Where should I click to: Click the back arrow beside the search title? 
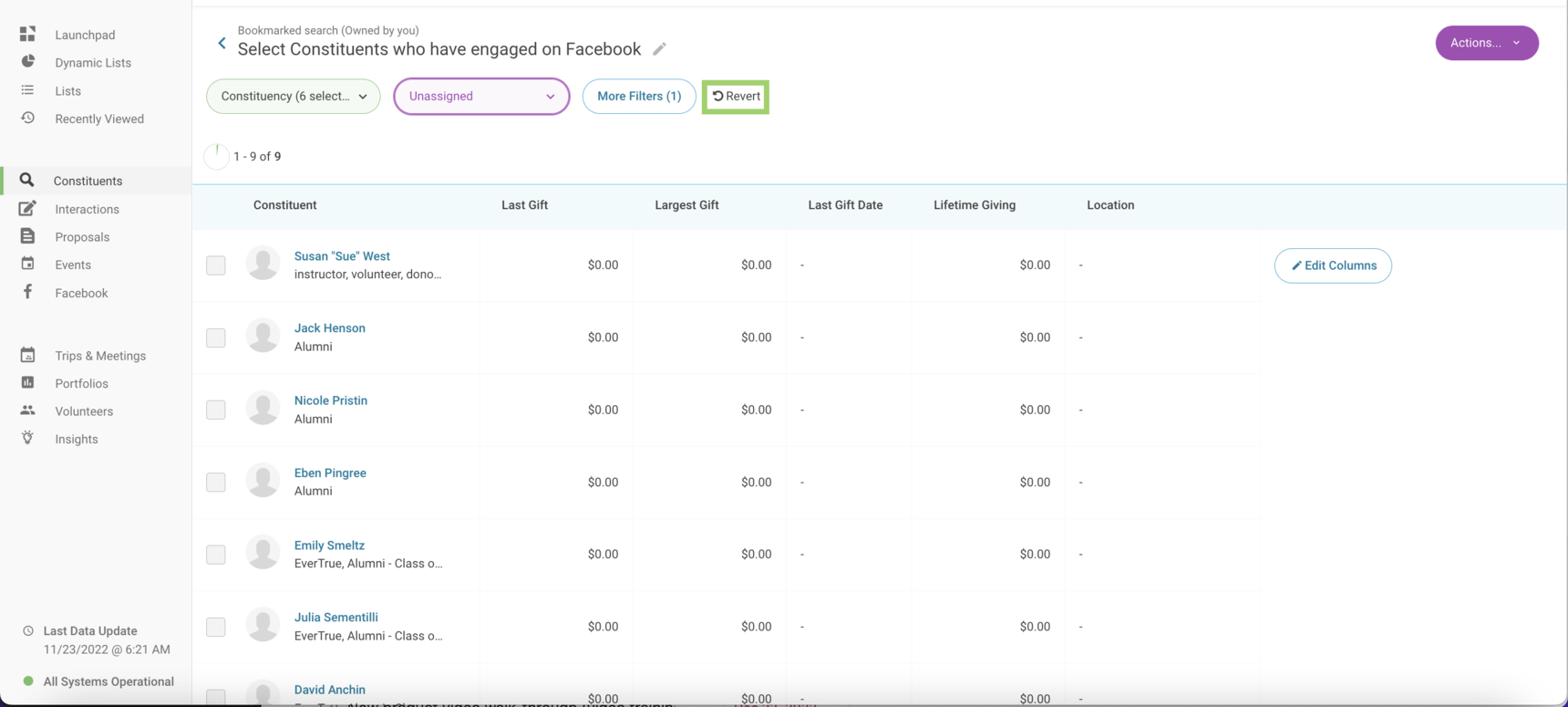click(222, 43)
